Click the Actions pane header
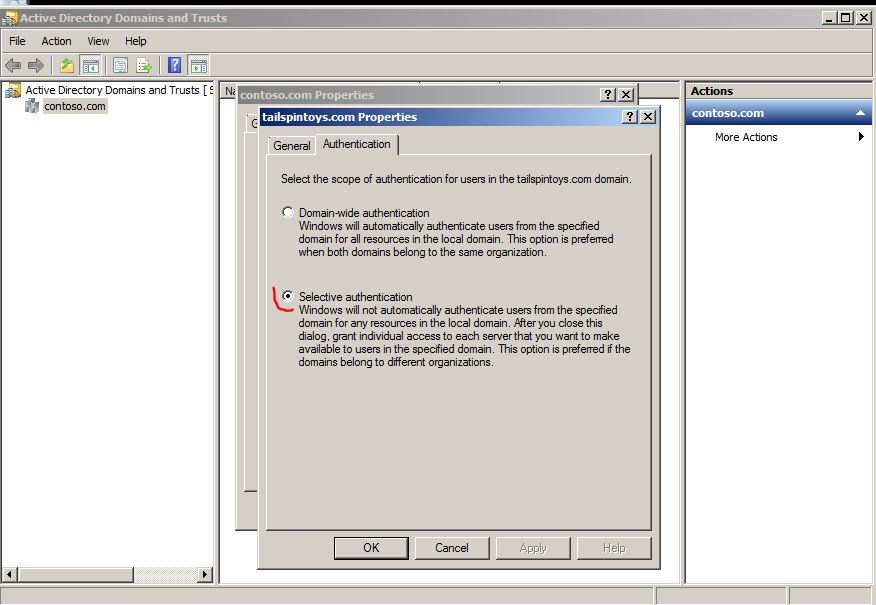Viewport: 876px width, 605px height. click(x=778, y=90)
